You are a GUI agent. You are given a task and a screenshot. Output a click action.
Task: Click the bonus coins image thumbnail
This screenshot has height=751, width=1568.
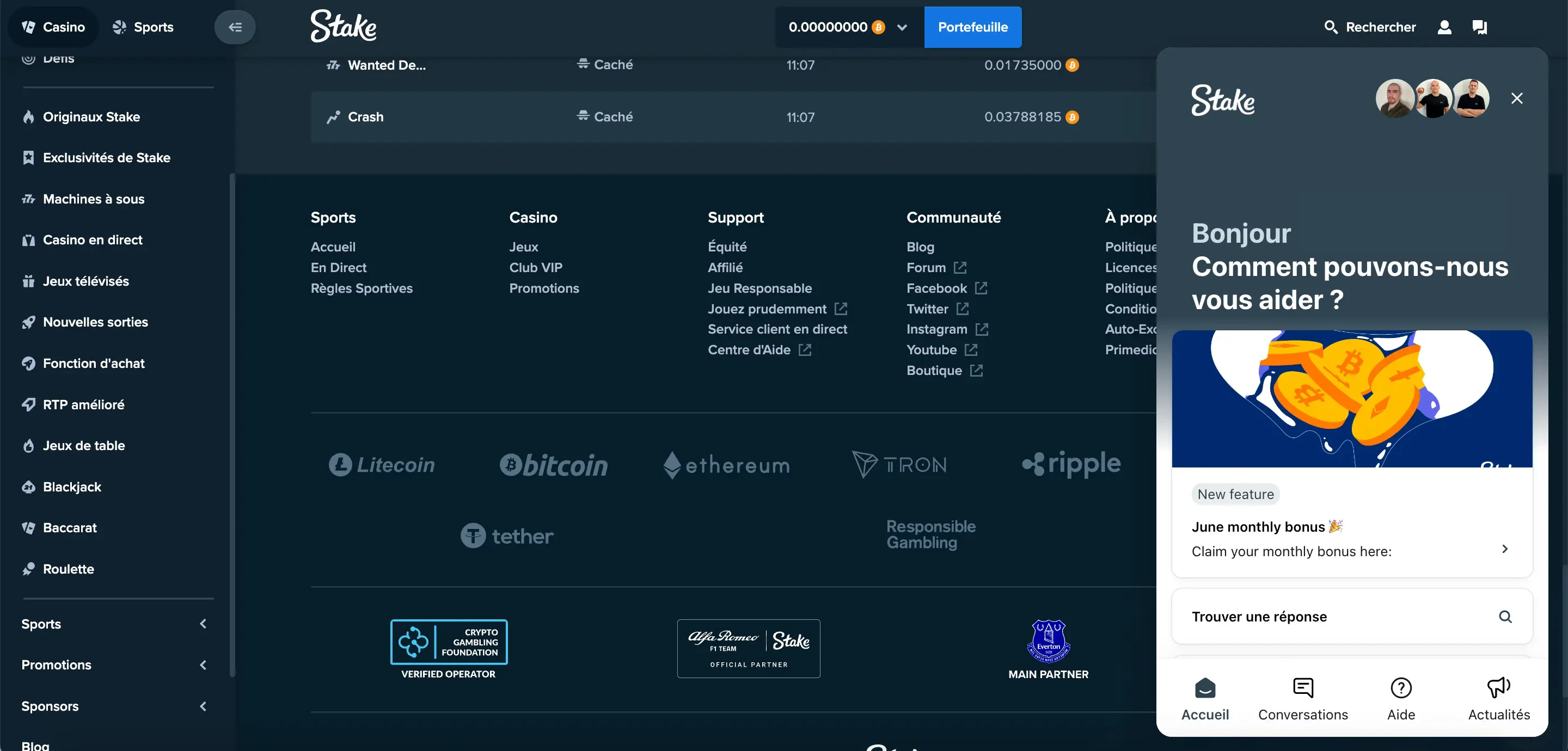pos(1352,398)
